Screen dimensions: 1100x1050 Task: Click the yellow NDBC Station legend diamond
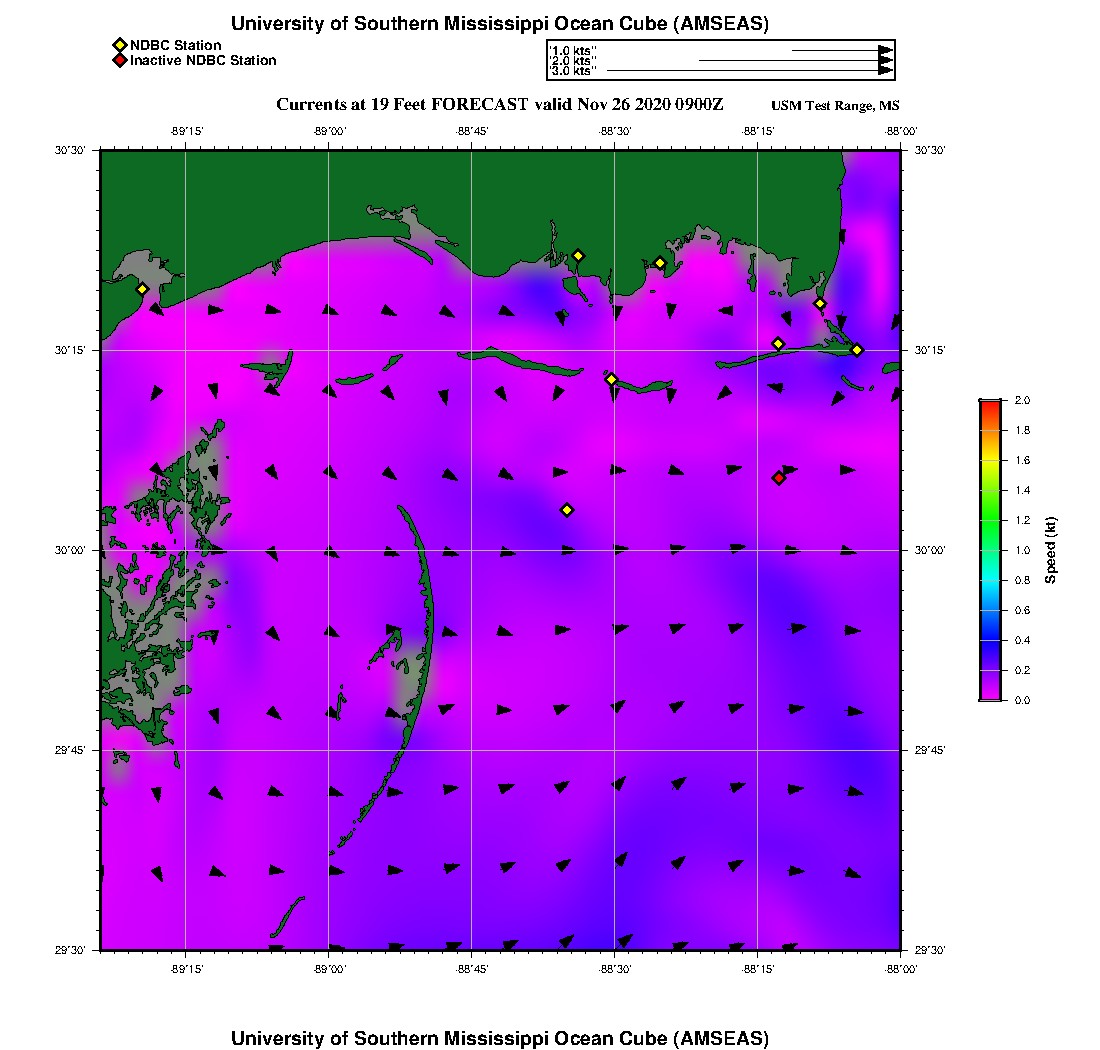click(119, 45)
